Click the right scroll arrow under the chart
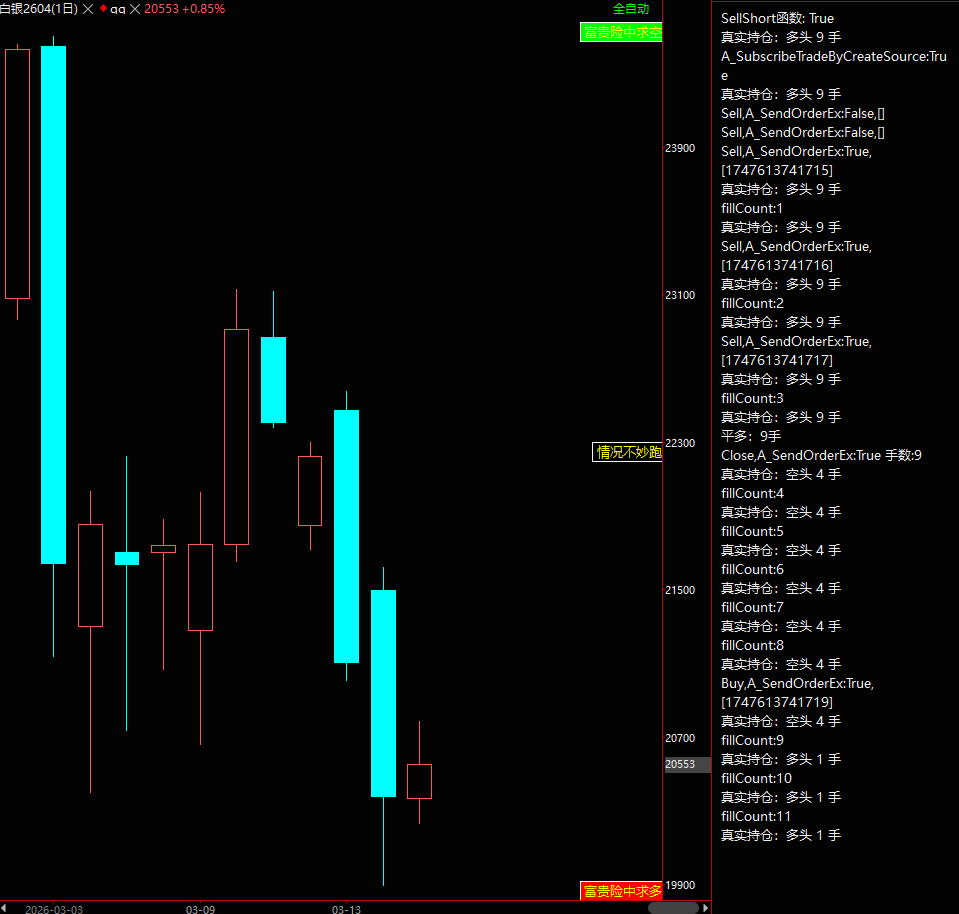Viewport: 959px width, 914px height. coord(706,908)
